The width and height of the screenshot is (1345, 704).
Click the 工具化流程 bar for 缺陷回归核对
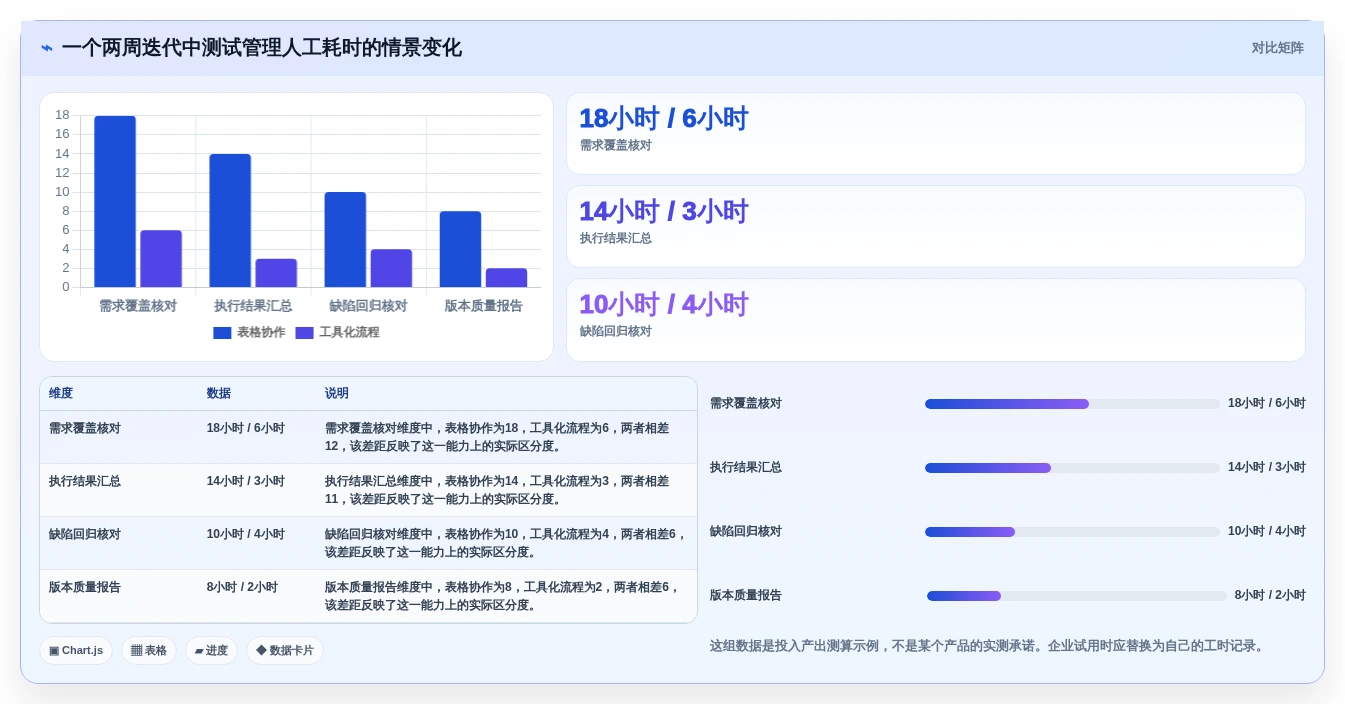391,269
